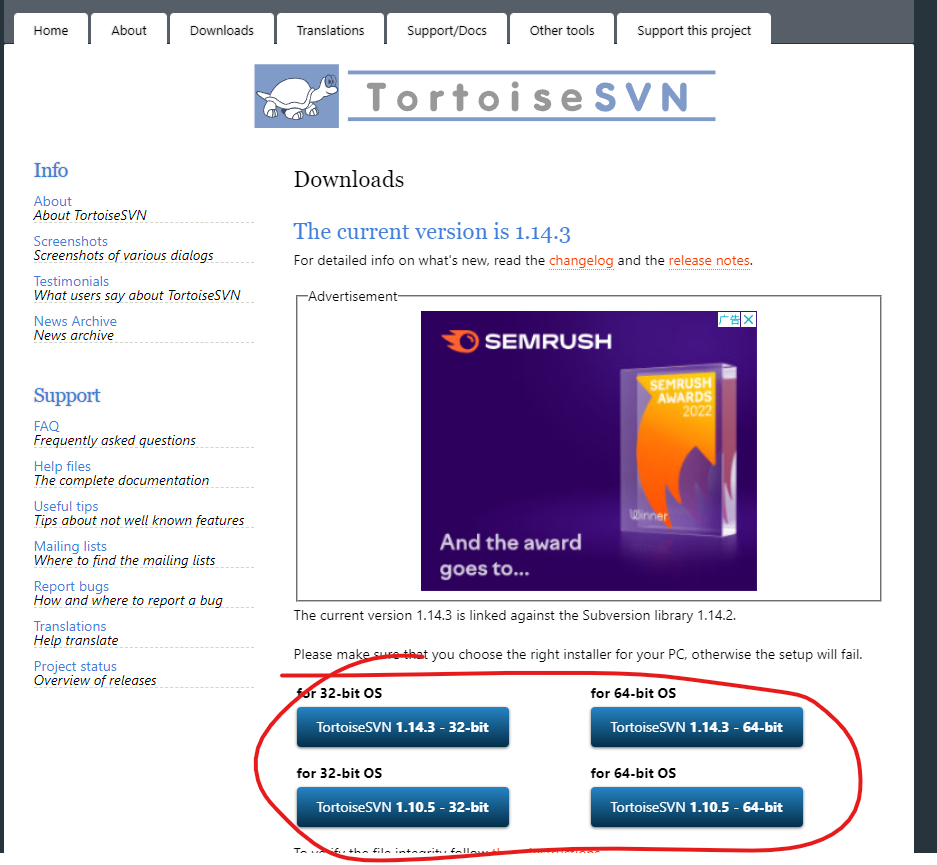
Task: Click the Semrush advertisement banner
Action: (589, 451)
